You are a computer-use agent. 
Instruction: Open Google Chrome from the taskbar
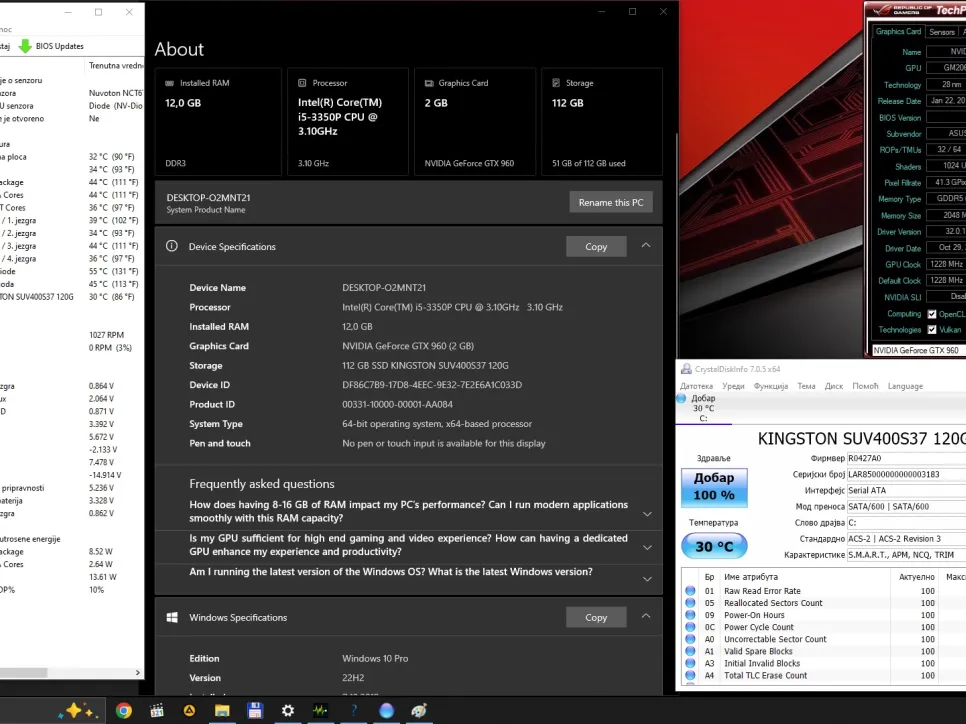123,711
